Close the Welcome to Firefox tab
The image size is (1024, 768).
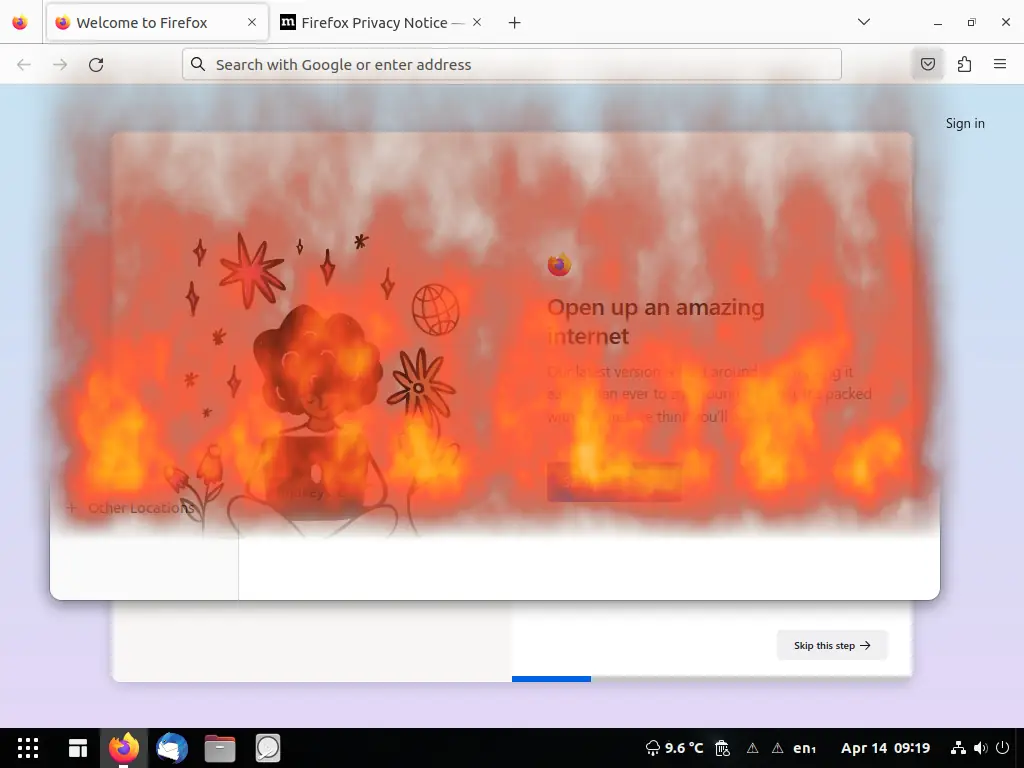252,22
